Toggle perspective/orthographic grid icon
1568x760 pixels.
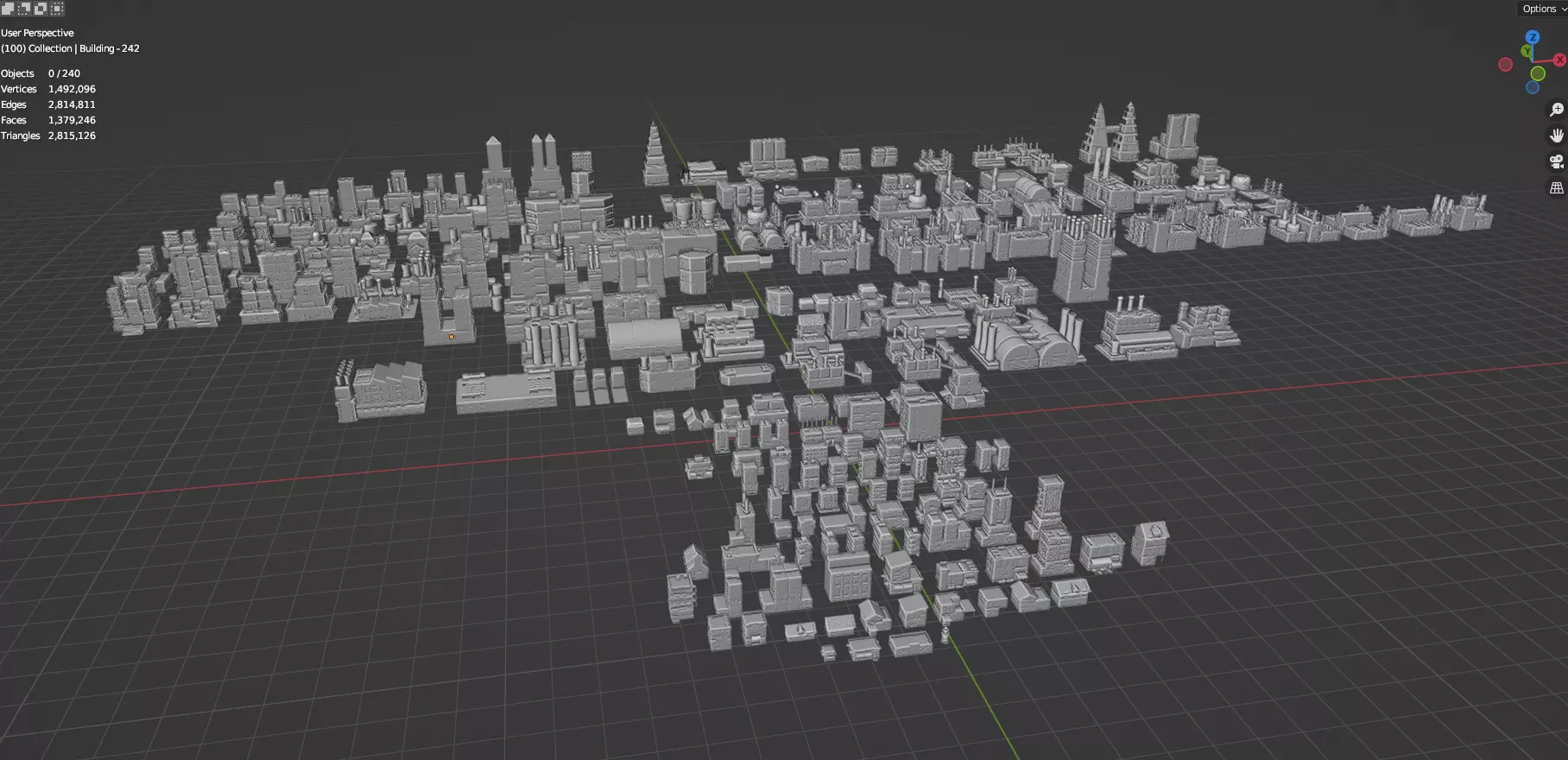1557,187
